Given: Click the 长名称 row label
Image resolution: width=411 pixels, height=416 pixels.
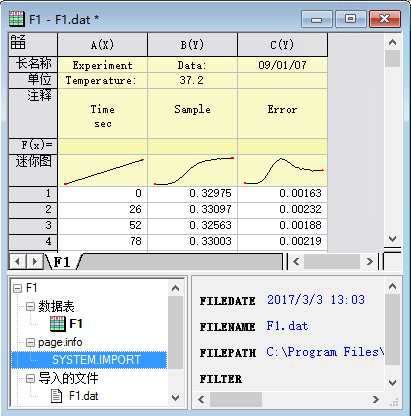Looking at the screenshot, I should [x=33, y=64].
